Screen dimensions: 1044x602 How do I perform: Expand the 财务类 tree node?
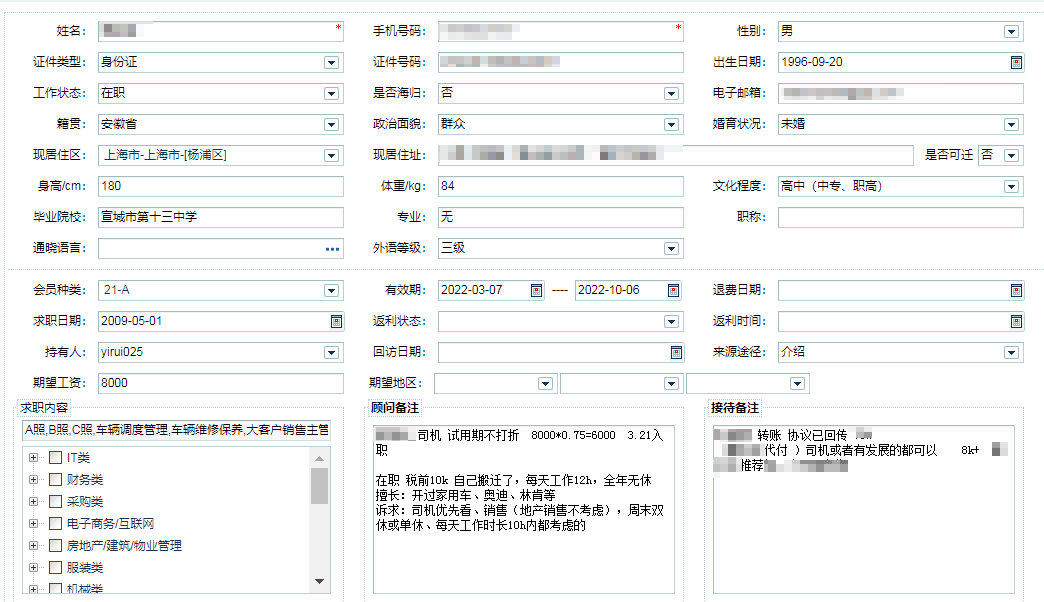click(33, 479)
